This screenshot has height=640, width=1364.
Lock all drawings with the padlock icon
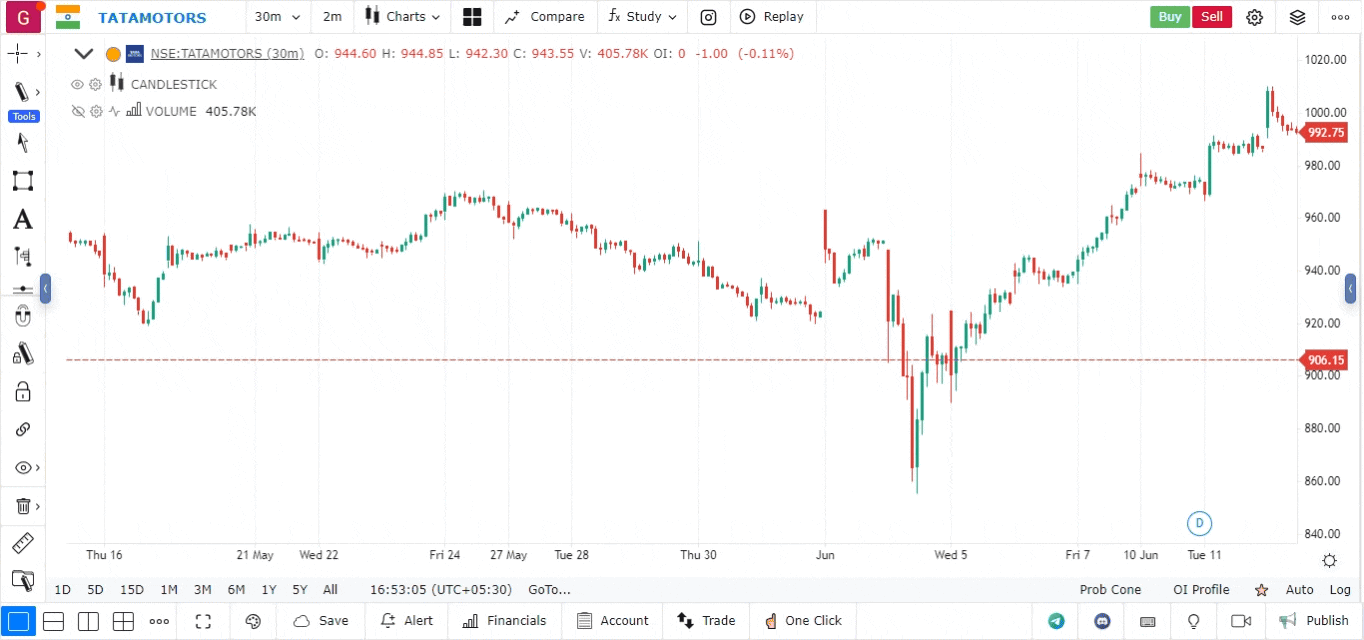[22, 391]
